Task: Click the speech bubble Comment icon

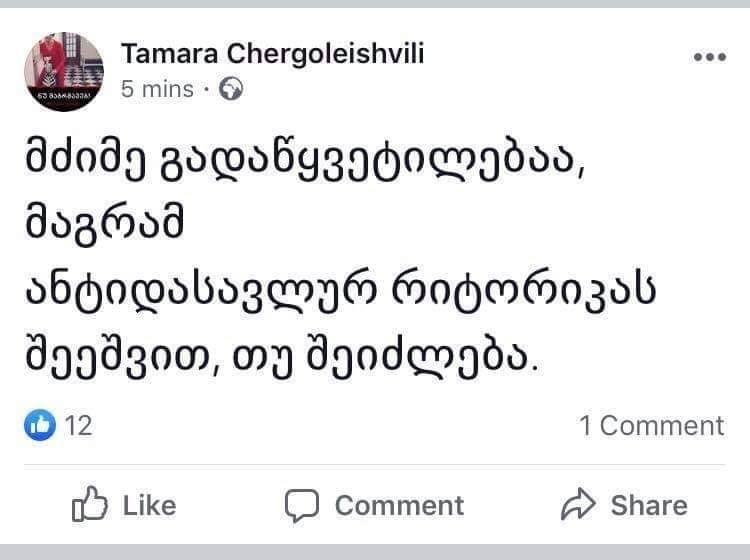Action: pos(301,505)
